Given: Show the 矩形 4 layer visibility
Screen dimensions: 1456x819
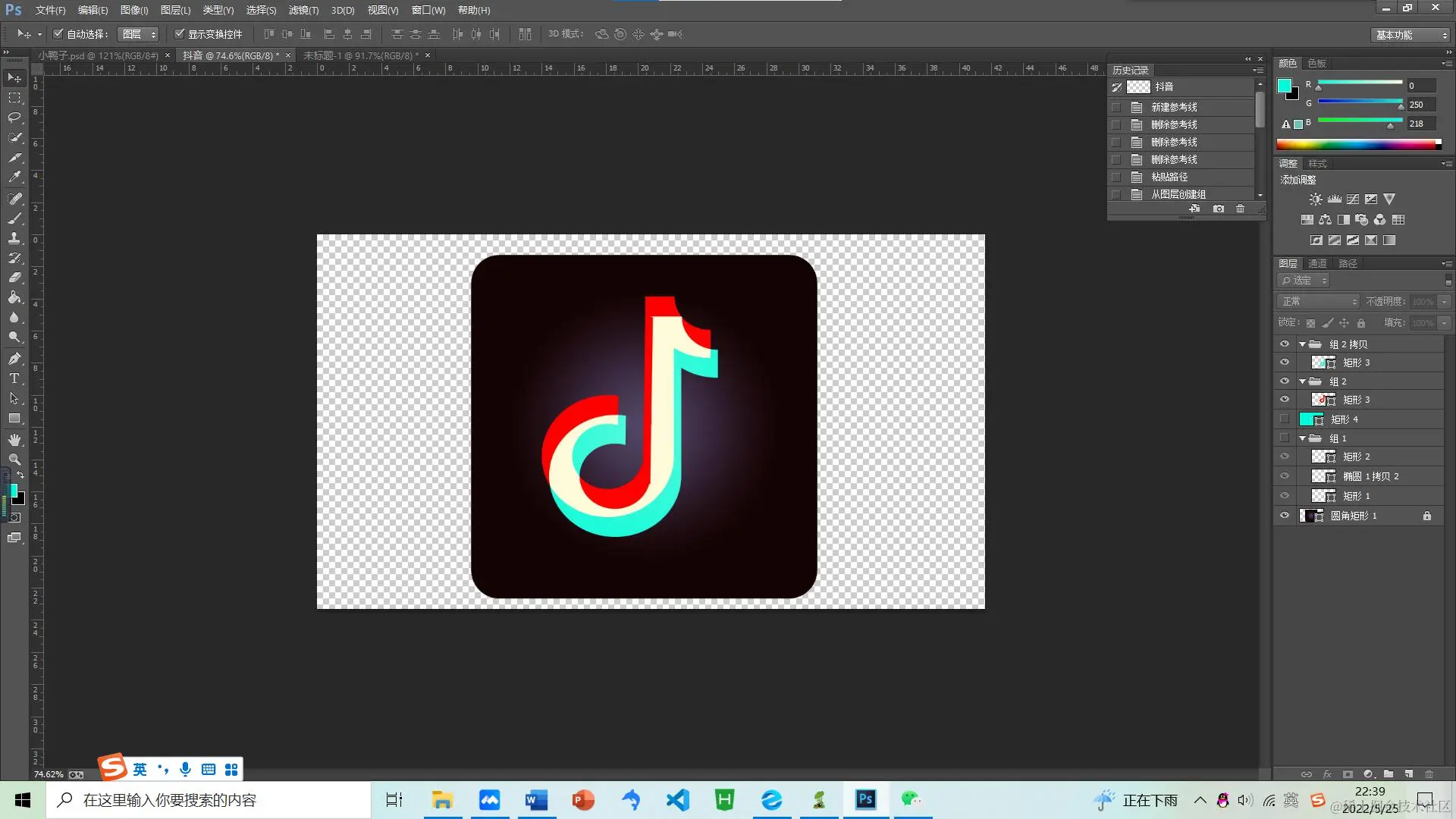Looking at the screenshot, I should click(1285, 419).
